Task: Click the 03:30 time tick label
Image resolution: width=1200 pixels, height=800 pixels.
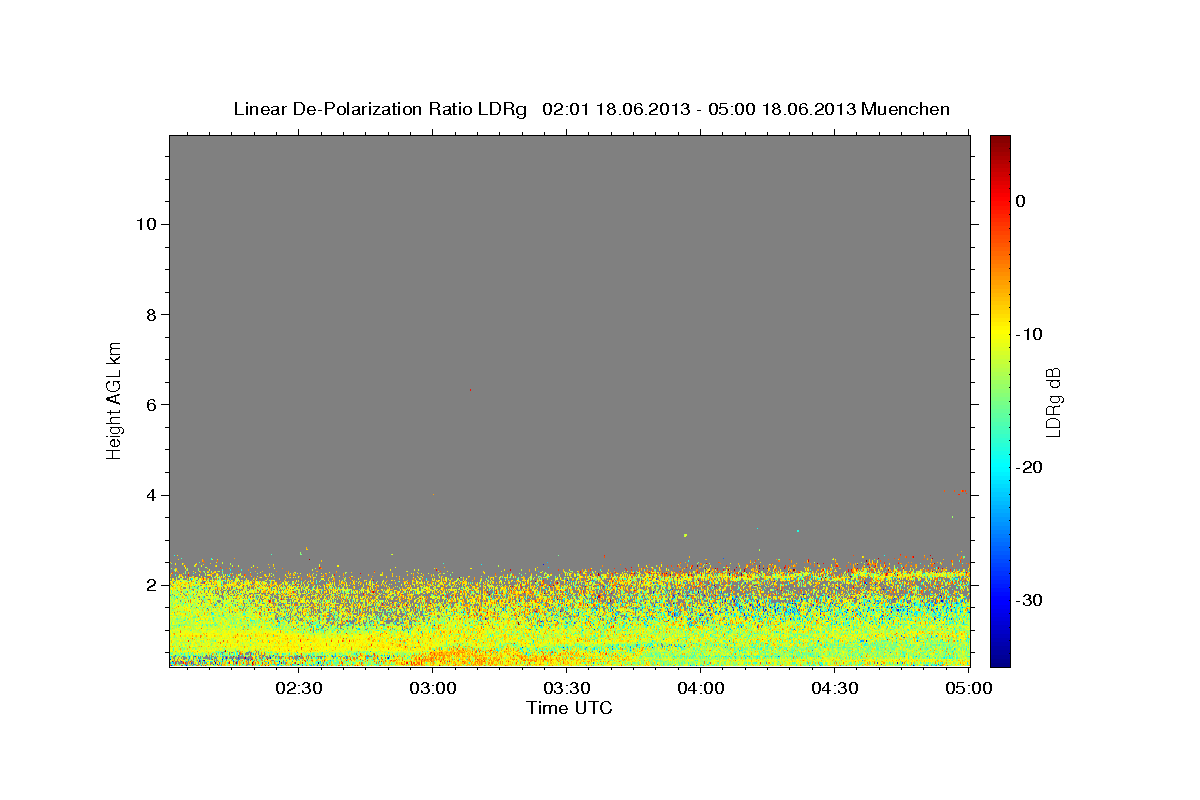Action: click(x=566, y=688)
